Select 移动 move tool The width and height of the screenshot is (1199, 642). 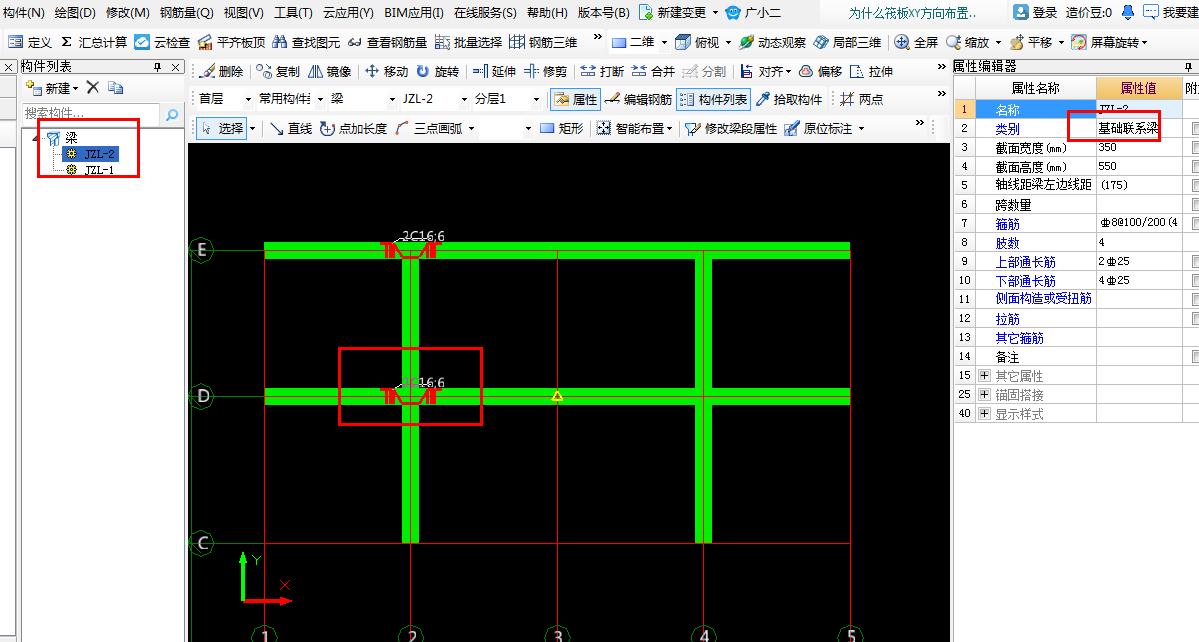pyautogui.click(x=386, y=71)
